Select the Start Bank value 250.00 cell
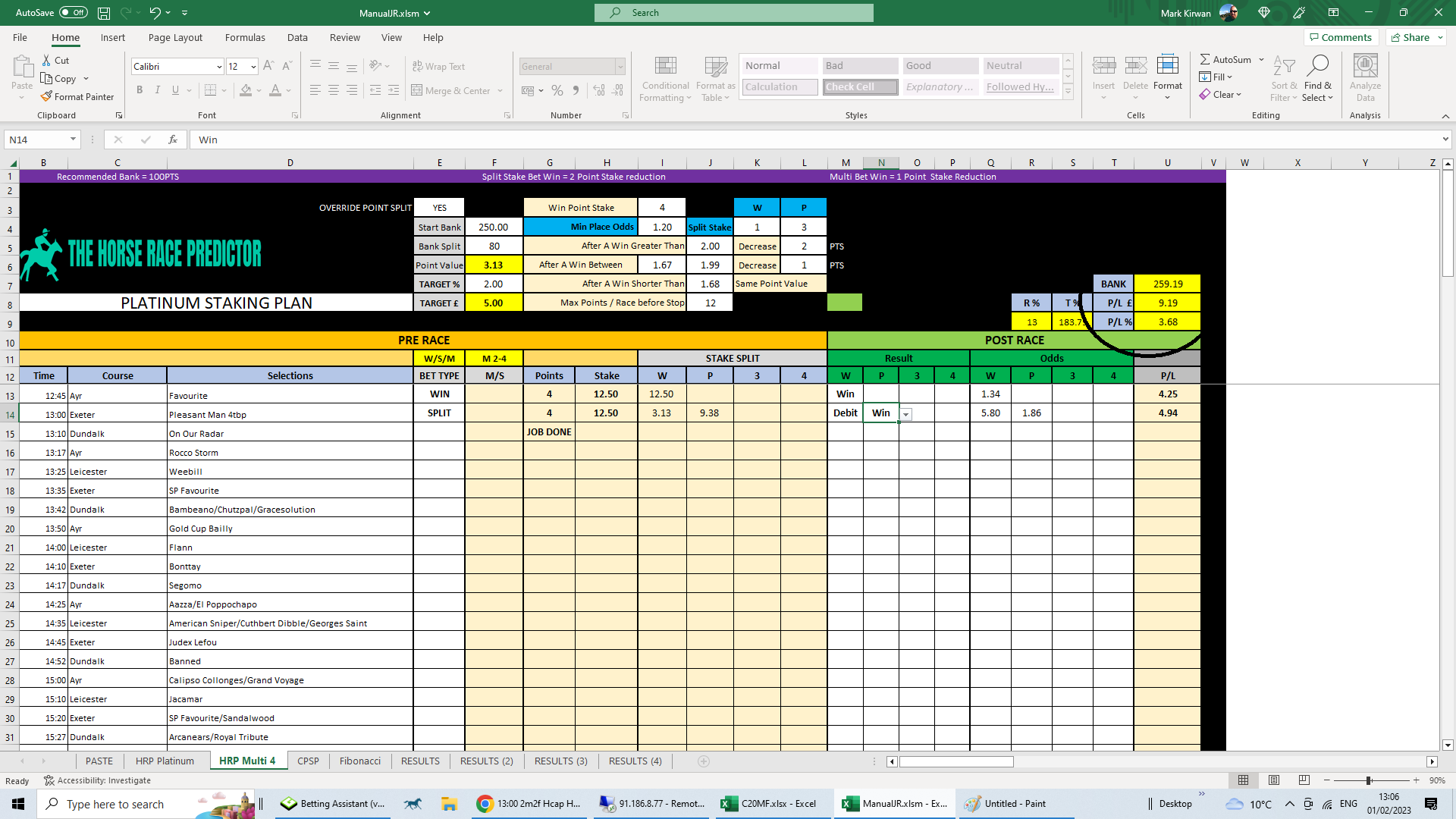Viewport: 1456px width, 819px height. [x=494, y=227]
